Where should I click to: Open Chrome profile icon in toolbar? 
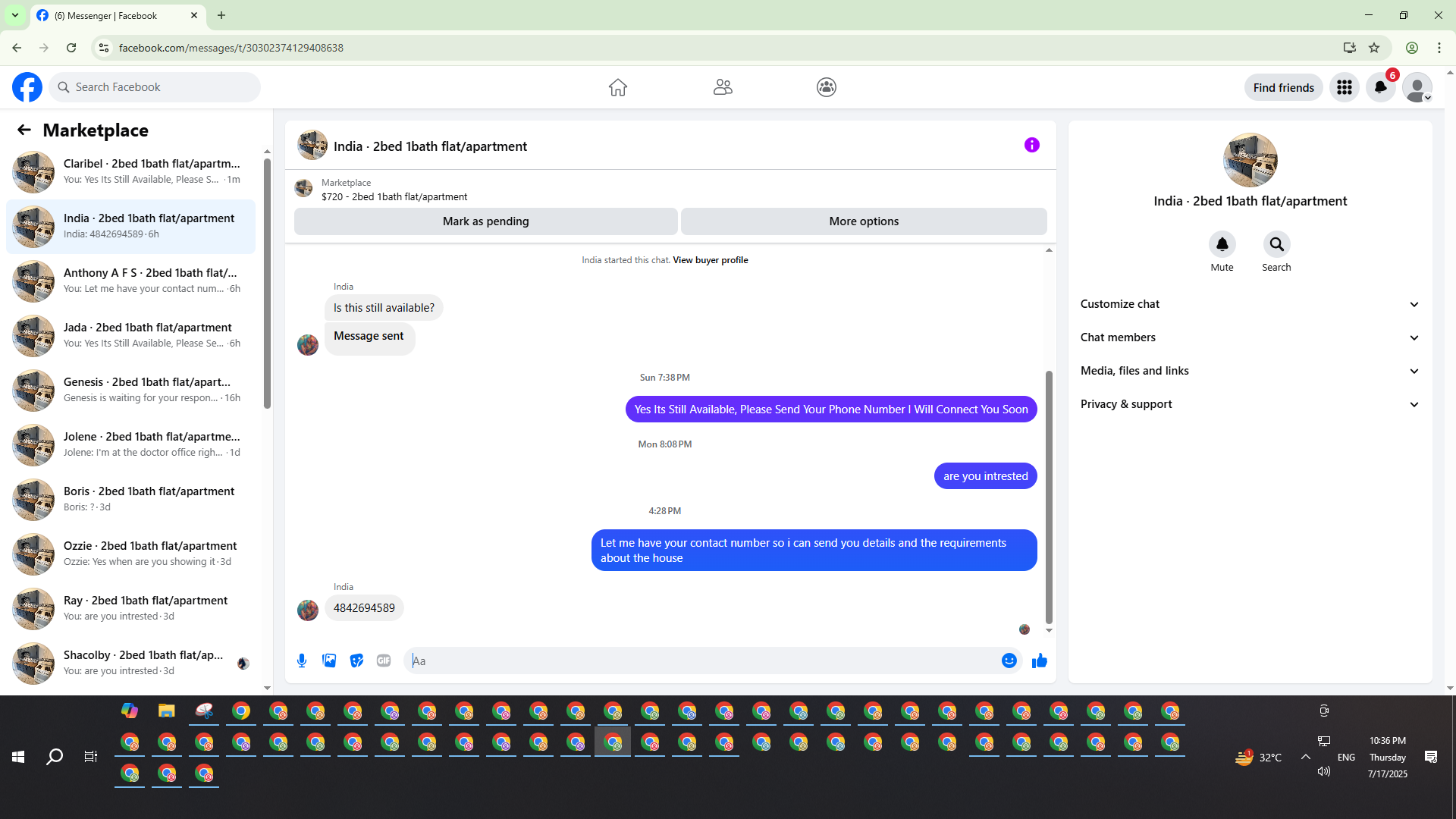pos(1412,48)
